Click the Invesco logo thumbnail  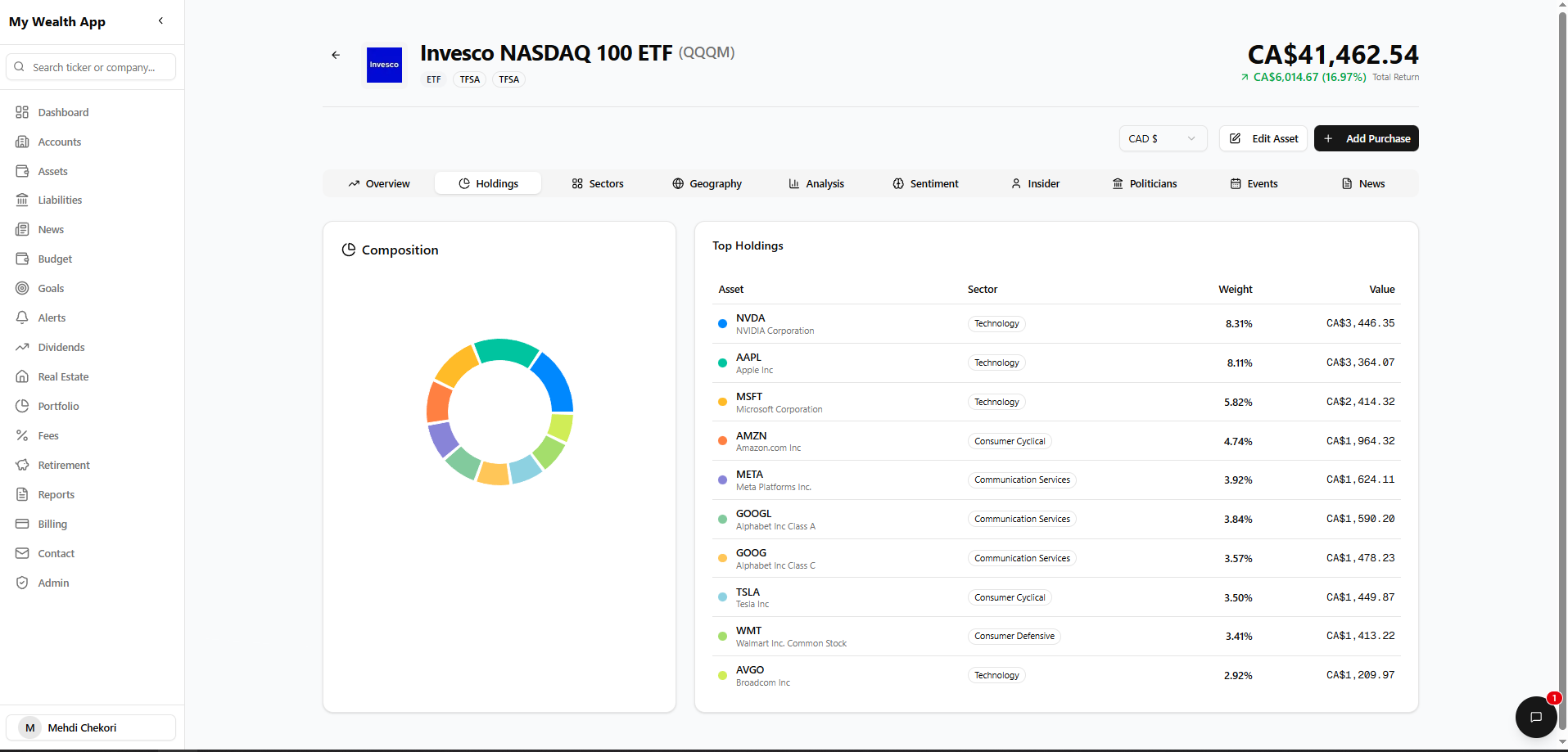(384, 65)
